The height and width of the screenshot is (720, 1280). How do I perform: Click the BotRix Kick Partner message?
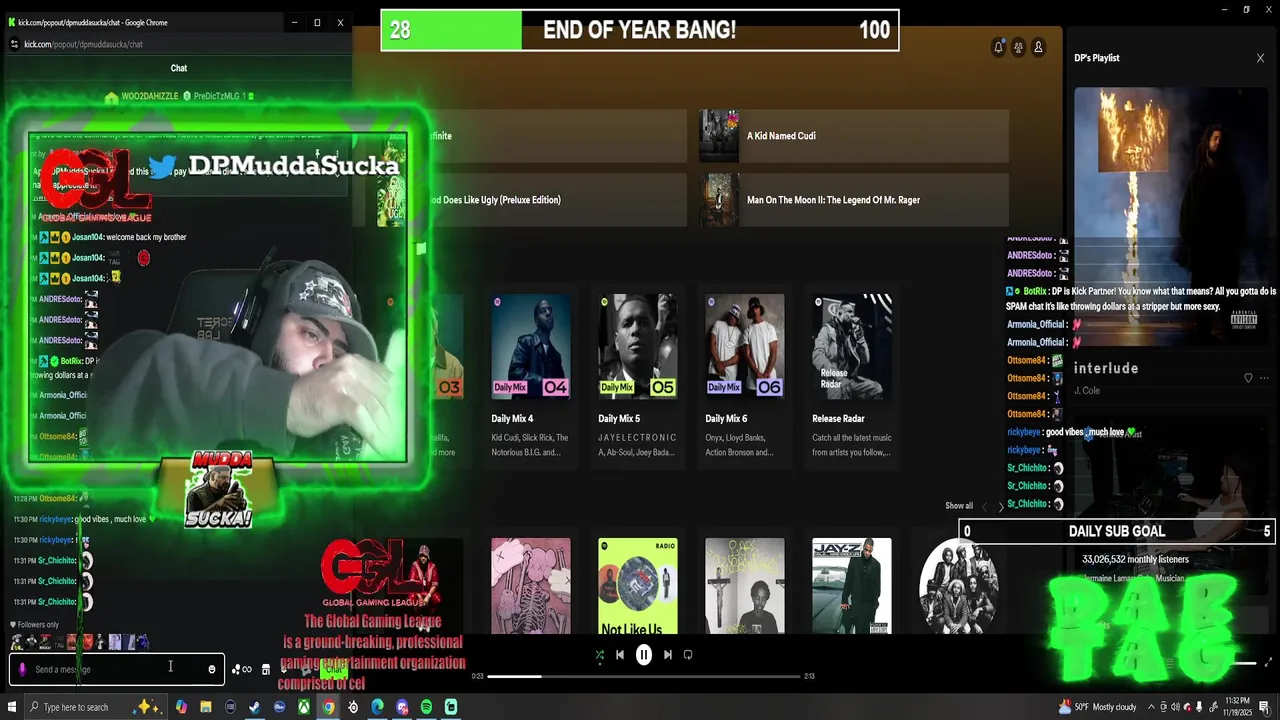pyautogui.click(x=1141, y=298)
